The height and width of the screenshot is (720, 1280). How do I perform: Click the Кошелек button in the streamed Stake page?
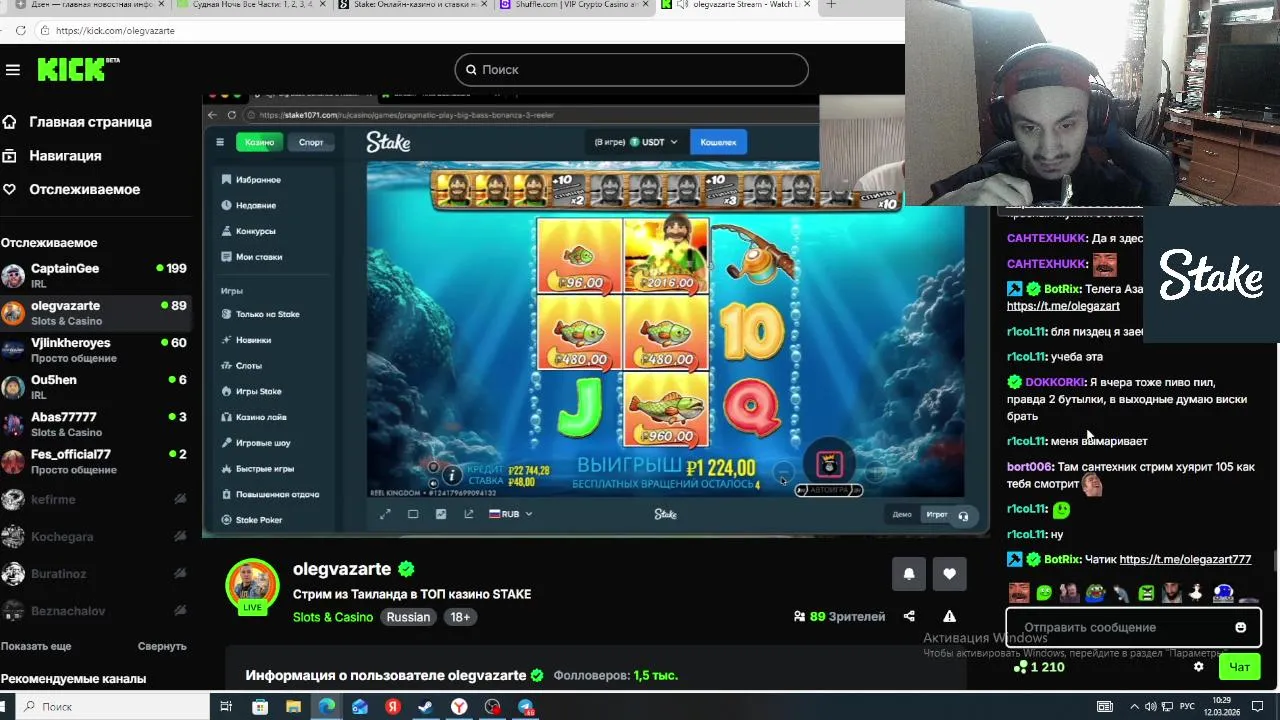click(718, 142)
